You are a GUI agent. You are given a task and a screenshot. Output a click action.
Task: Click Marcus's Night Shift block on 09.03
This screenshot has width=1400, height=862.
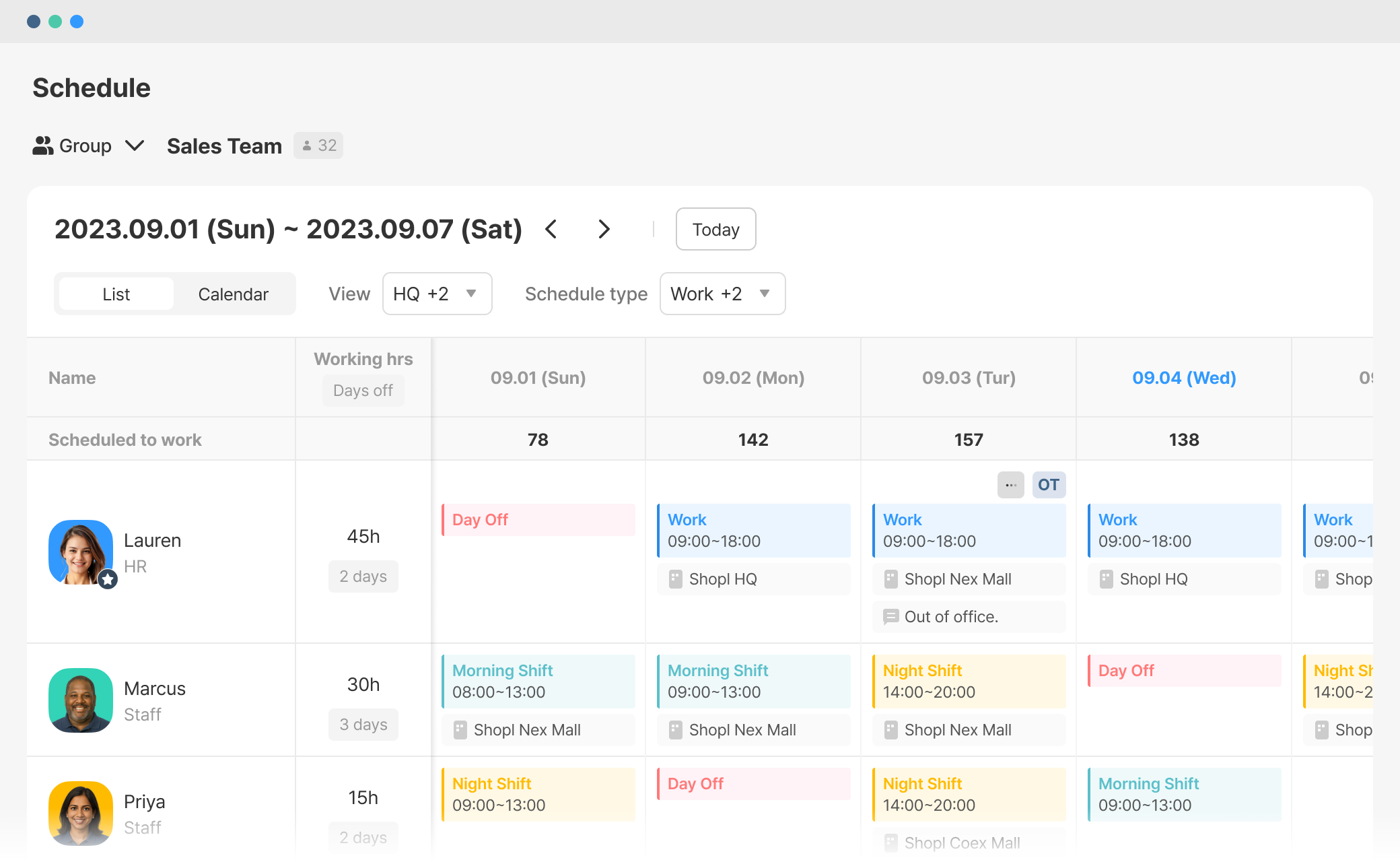click(969, 681)
